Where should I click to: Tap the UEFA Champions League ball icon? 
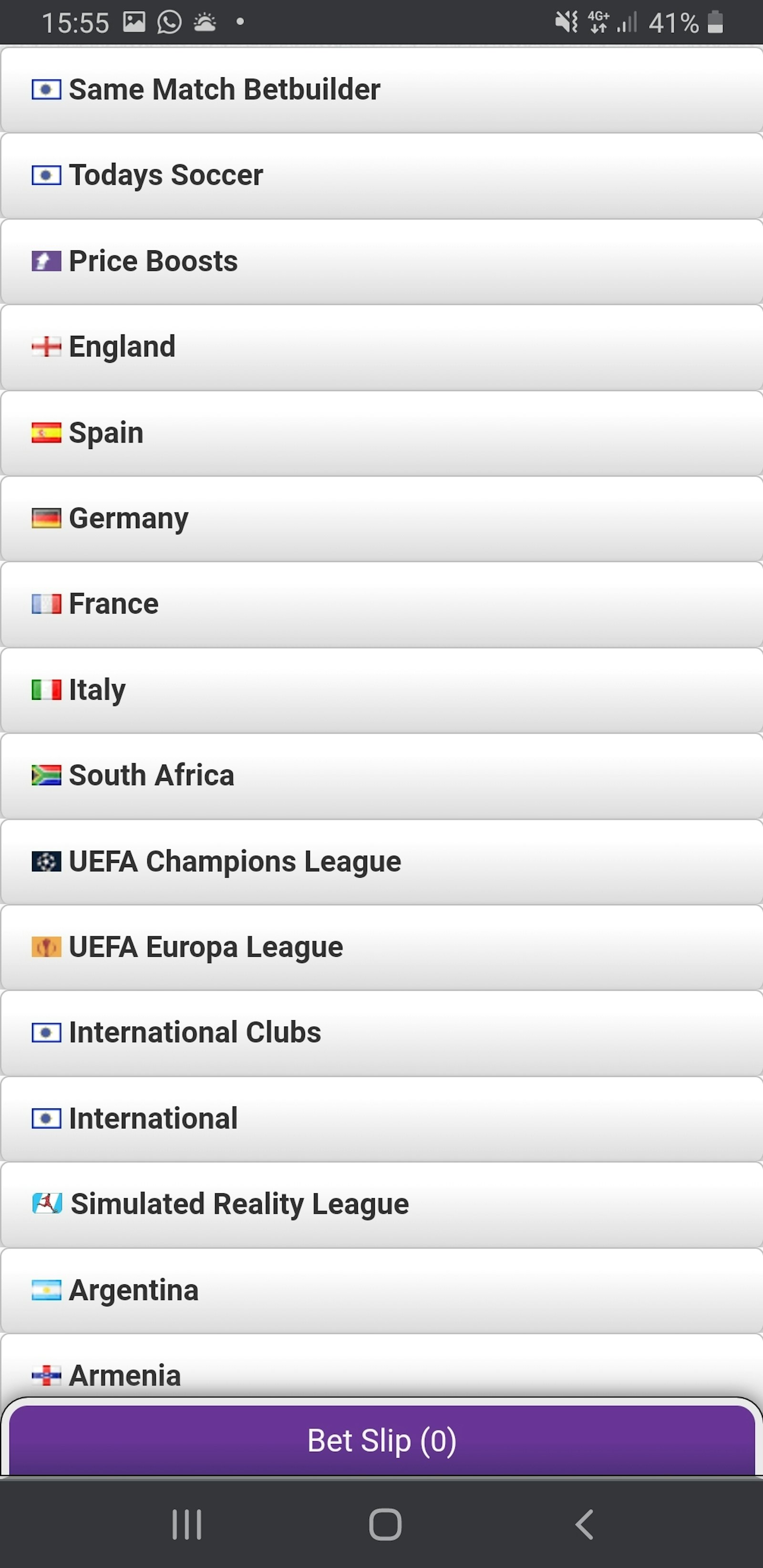46,861
